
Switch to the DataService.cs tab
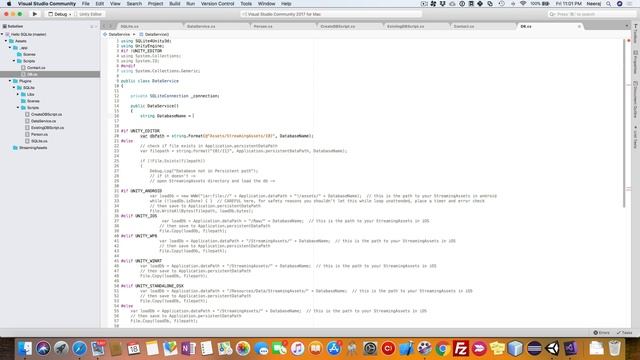tap(201, 26)
